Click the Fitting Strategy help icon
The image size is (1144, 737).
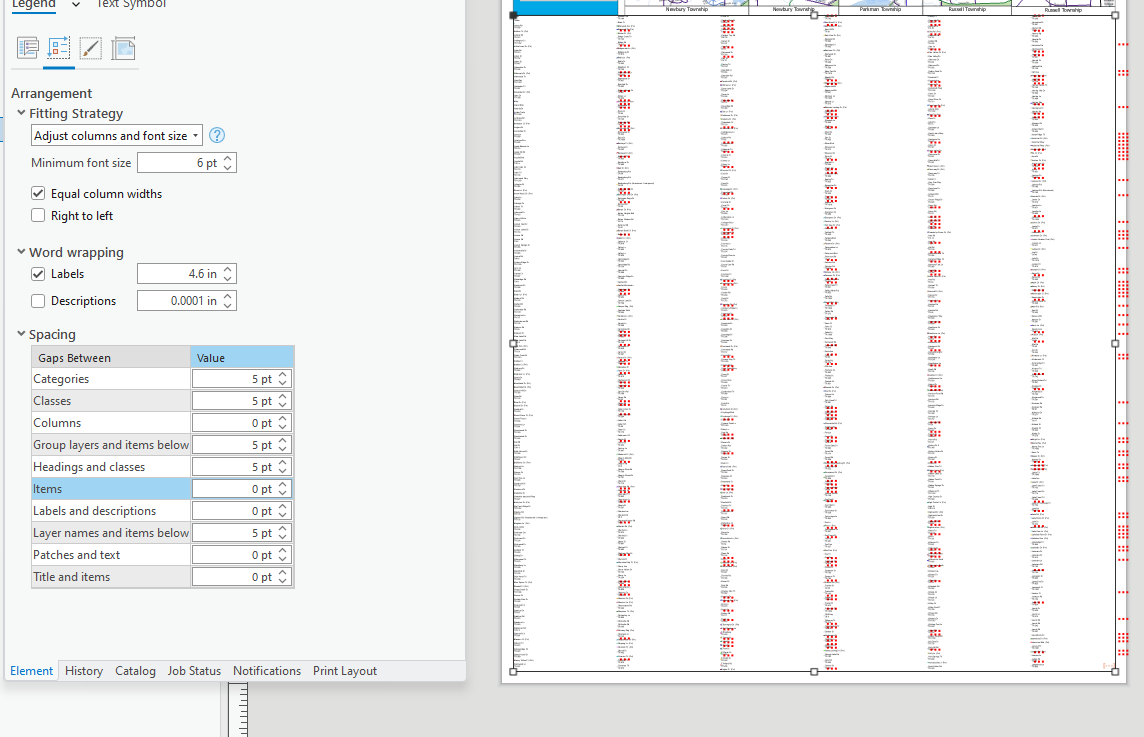216,135
